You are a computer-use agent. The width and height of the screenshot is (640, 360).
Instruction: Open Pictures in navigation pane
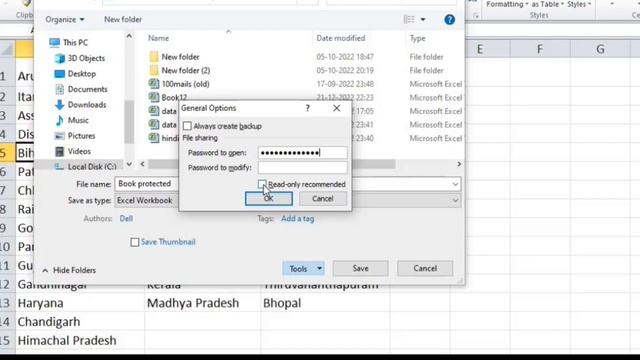point(75,136)
